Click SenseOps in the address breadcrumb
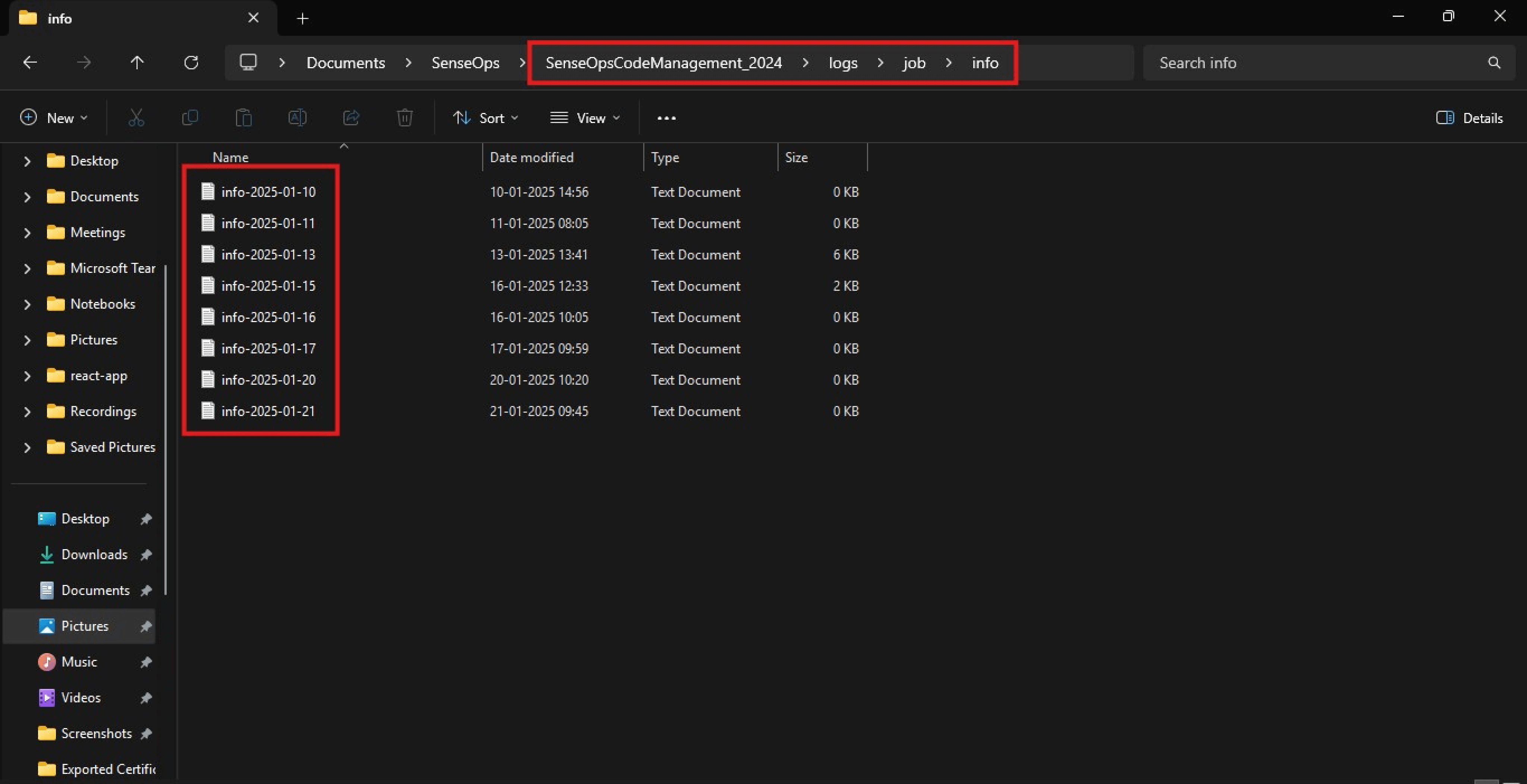Screen dimensions: 1527x784 [x=465, y=63]
